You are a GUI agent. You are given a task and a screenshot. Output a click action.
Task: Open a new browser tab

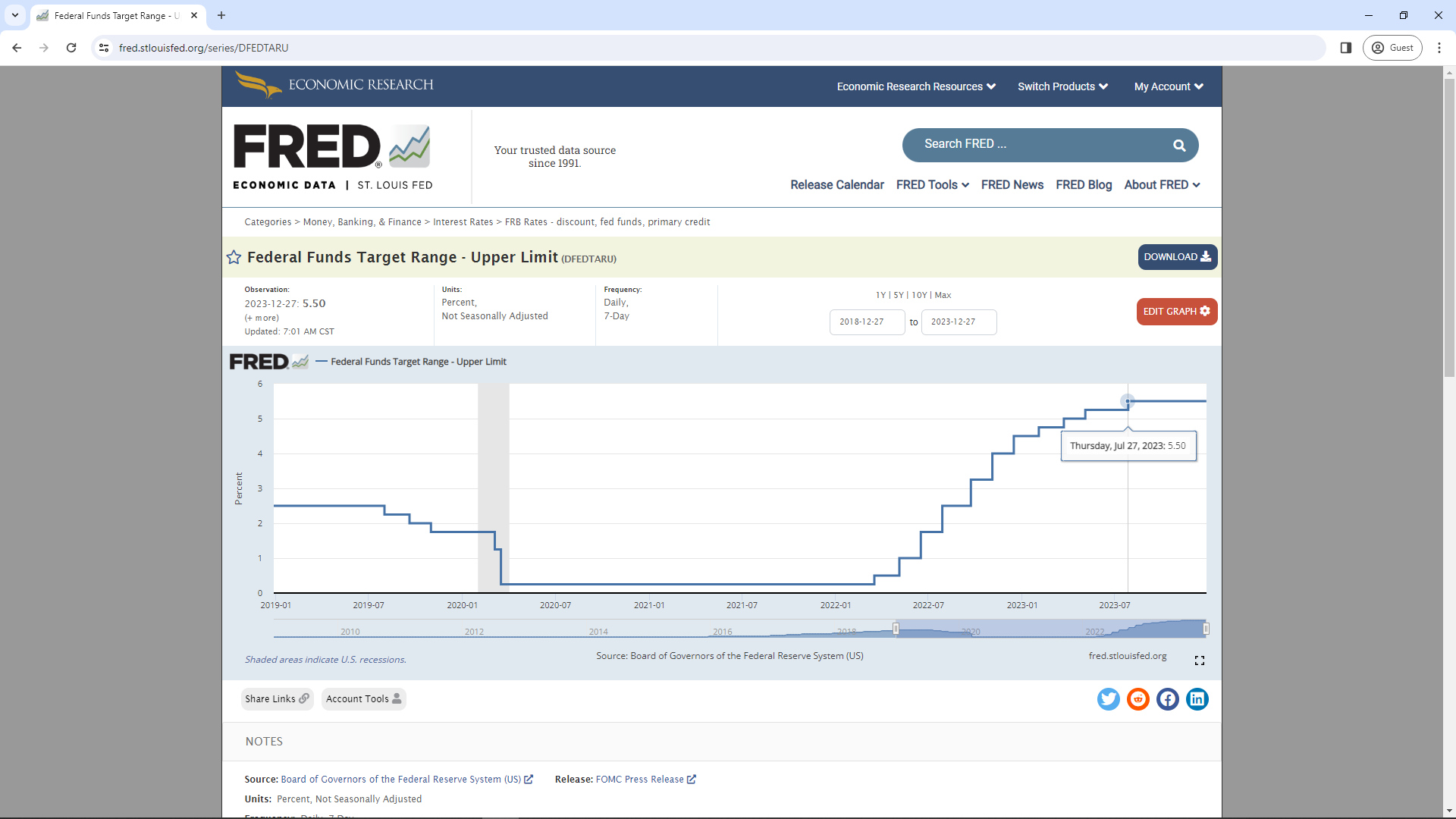tap(221, 15)
